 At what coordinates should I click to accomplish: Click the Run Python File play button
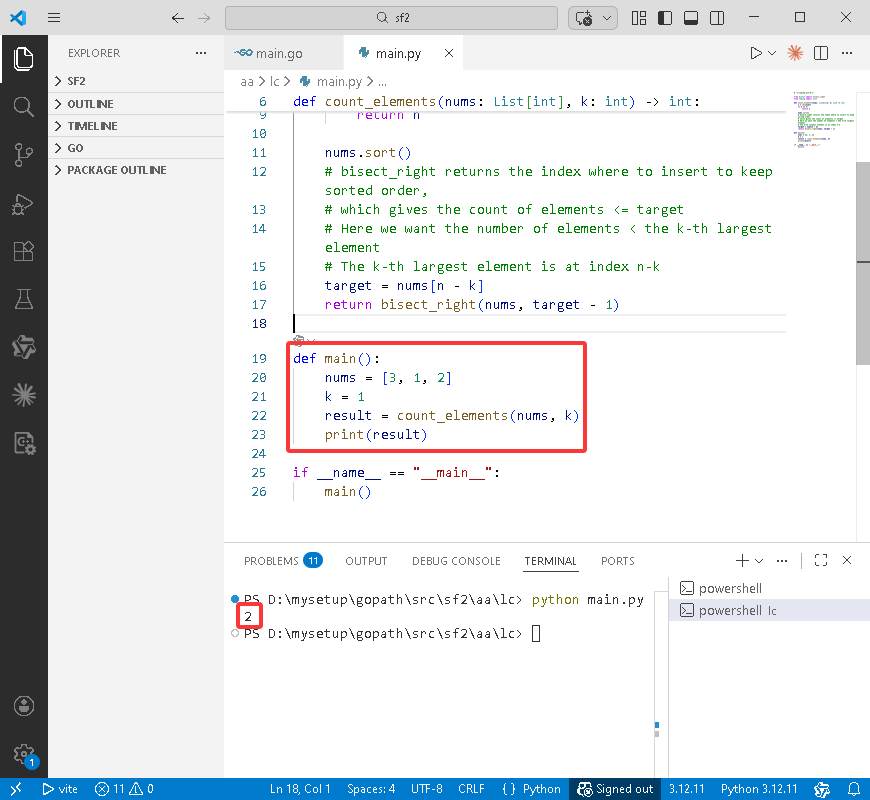755,53
